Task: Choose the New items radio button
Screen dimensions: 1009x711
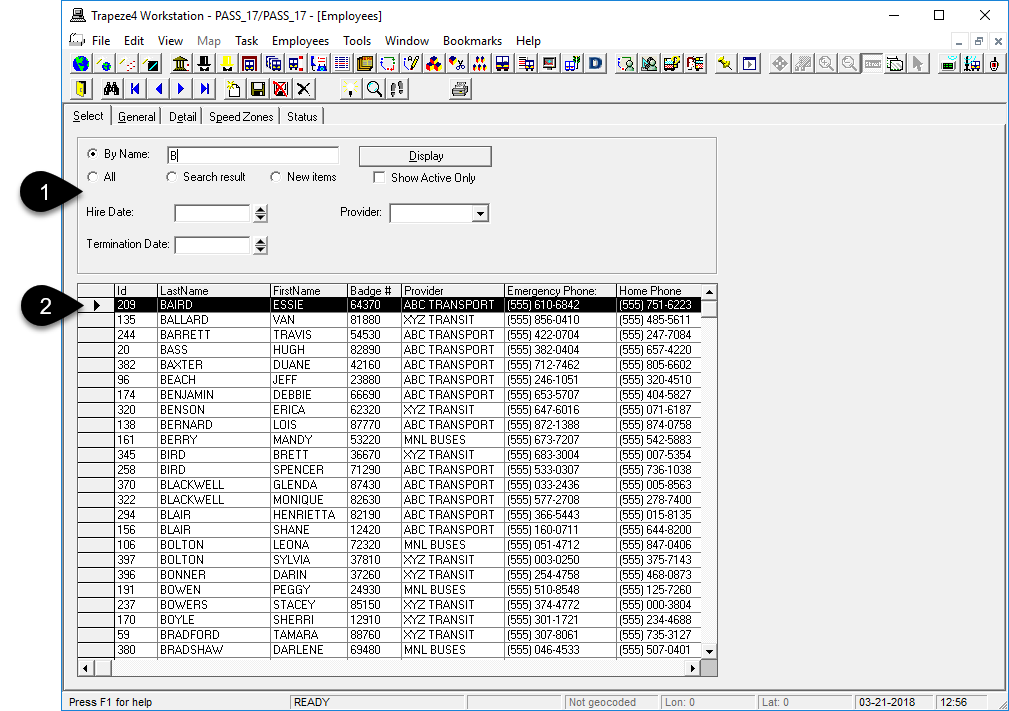Action: click(x=276, y=176)
